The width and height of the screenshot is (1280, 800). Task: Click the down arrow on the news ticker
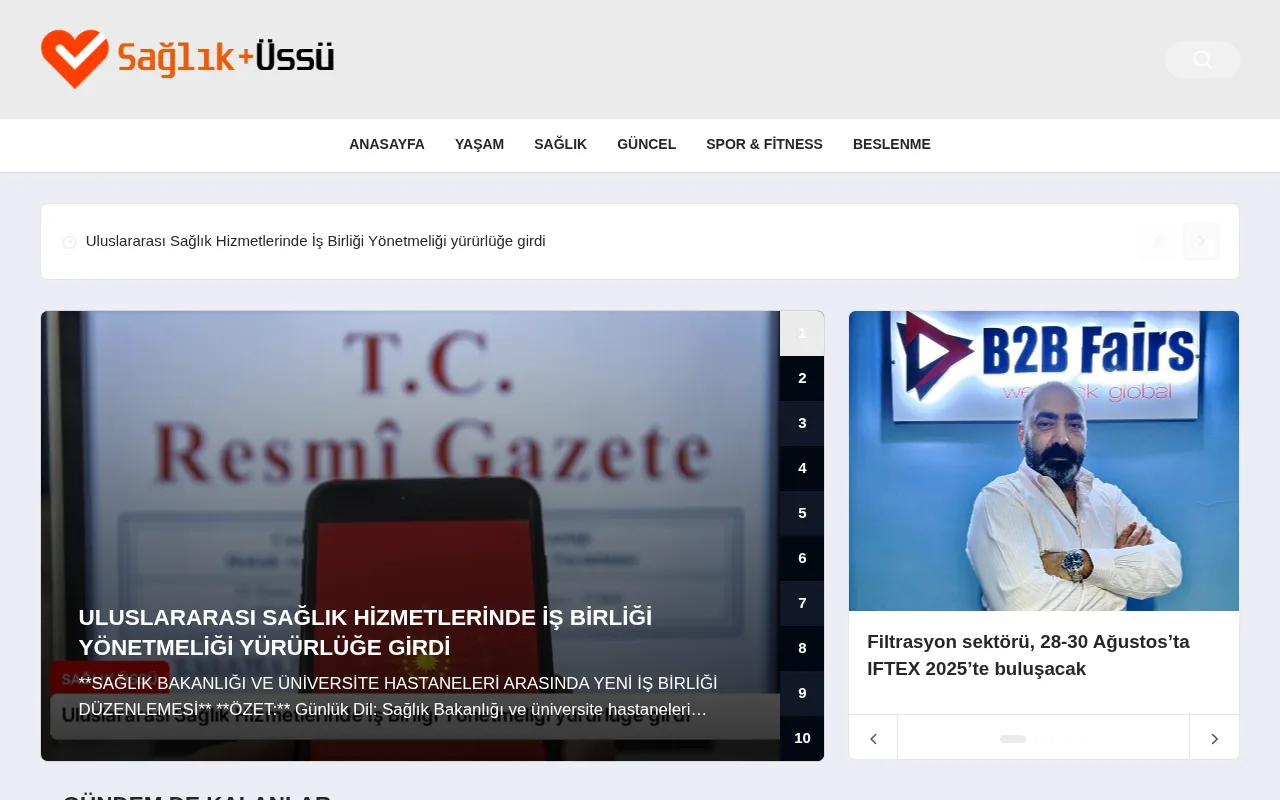(x=1202, y=241)
